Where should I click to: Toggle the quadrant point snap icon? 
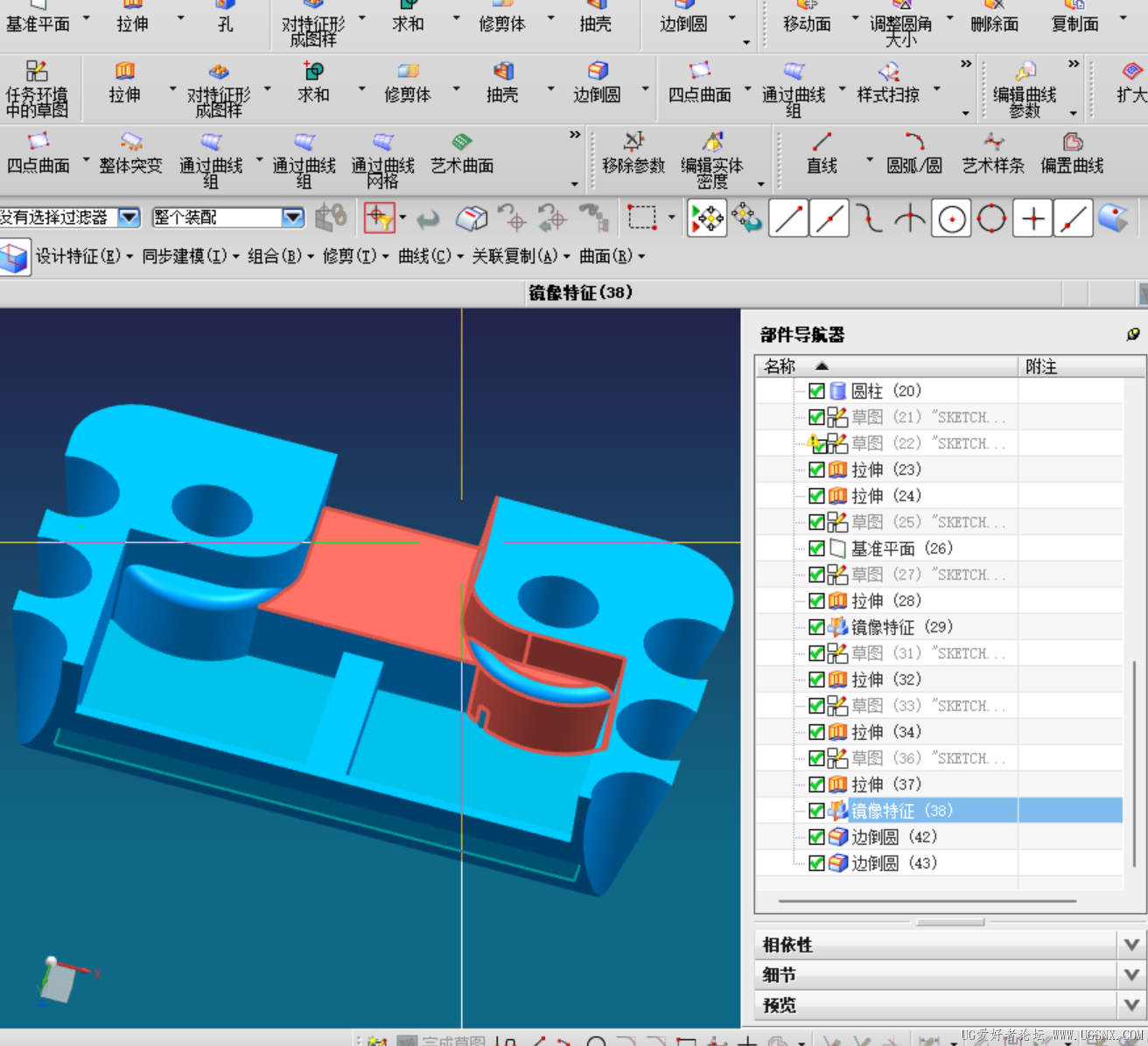tap(991, 219)
